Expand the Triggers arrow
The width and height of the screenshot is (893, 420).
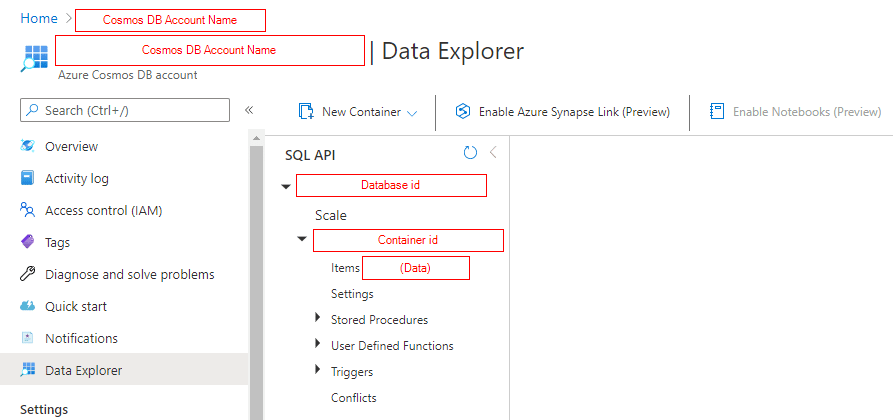tap(318, 370)
